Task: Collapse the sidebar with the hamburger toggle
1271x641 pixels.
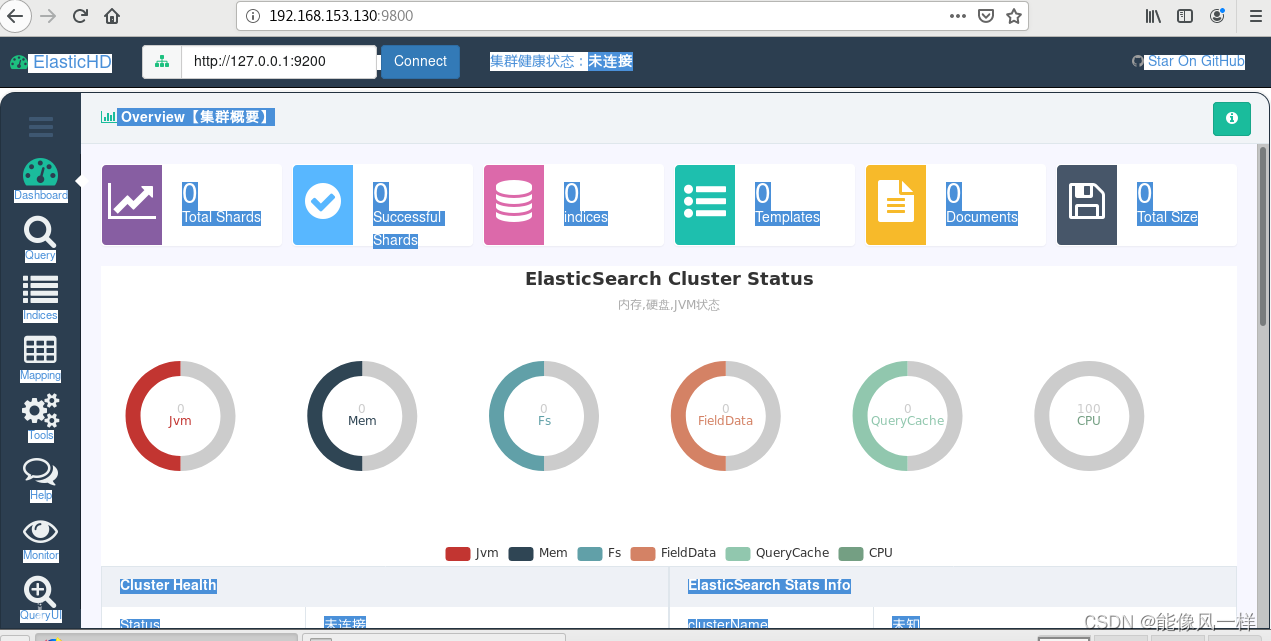Action: (x=40, y=127)
